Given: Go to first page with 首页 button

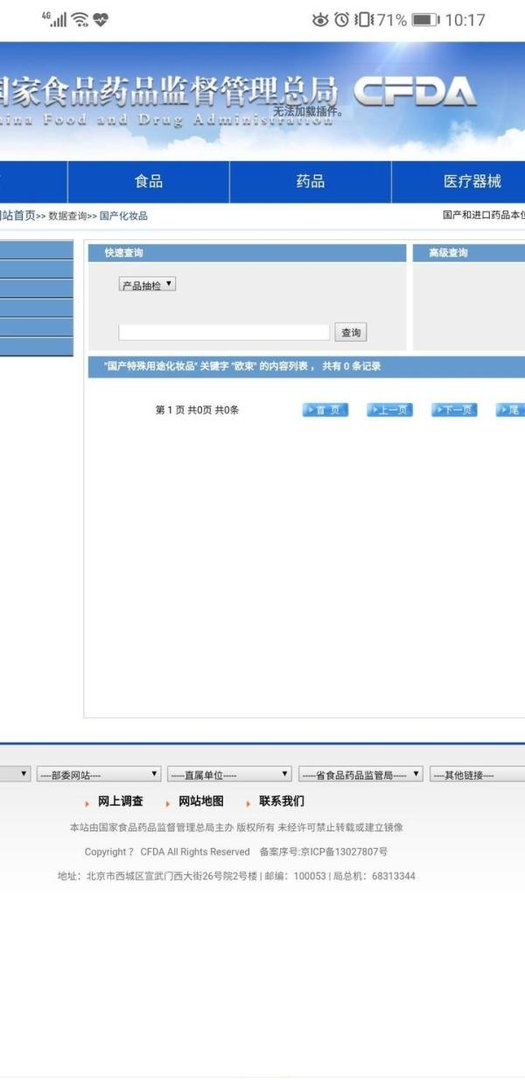Looking at the screenshot, I should point(325,410).
